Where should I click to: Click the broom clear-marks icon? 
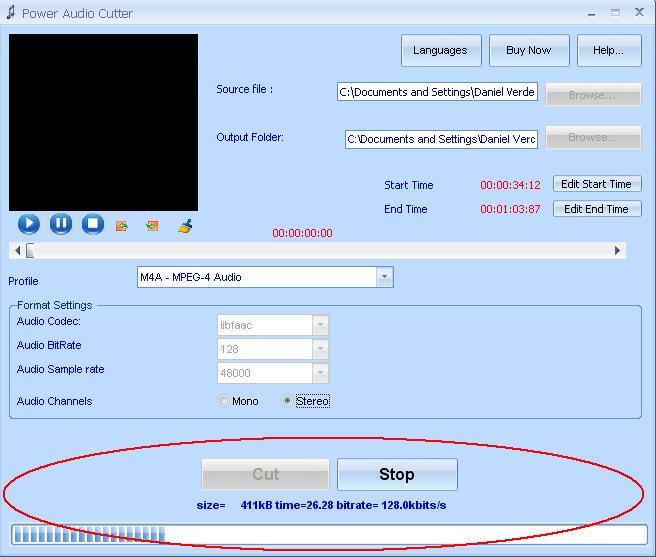click(185, 226)
